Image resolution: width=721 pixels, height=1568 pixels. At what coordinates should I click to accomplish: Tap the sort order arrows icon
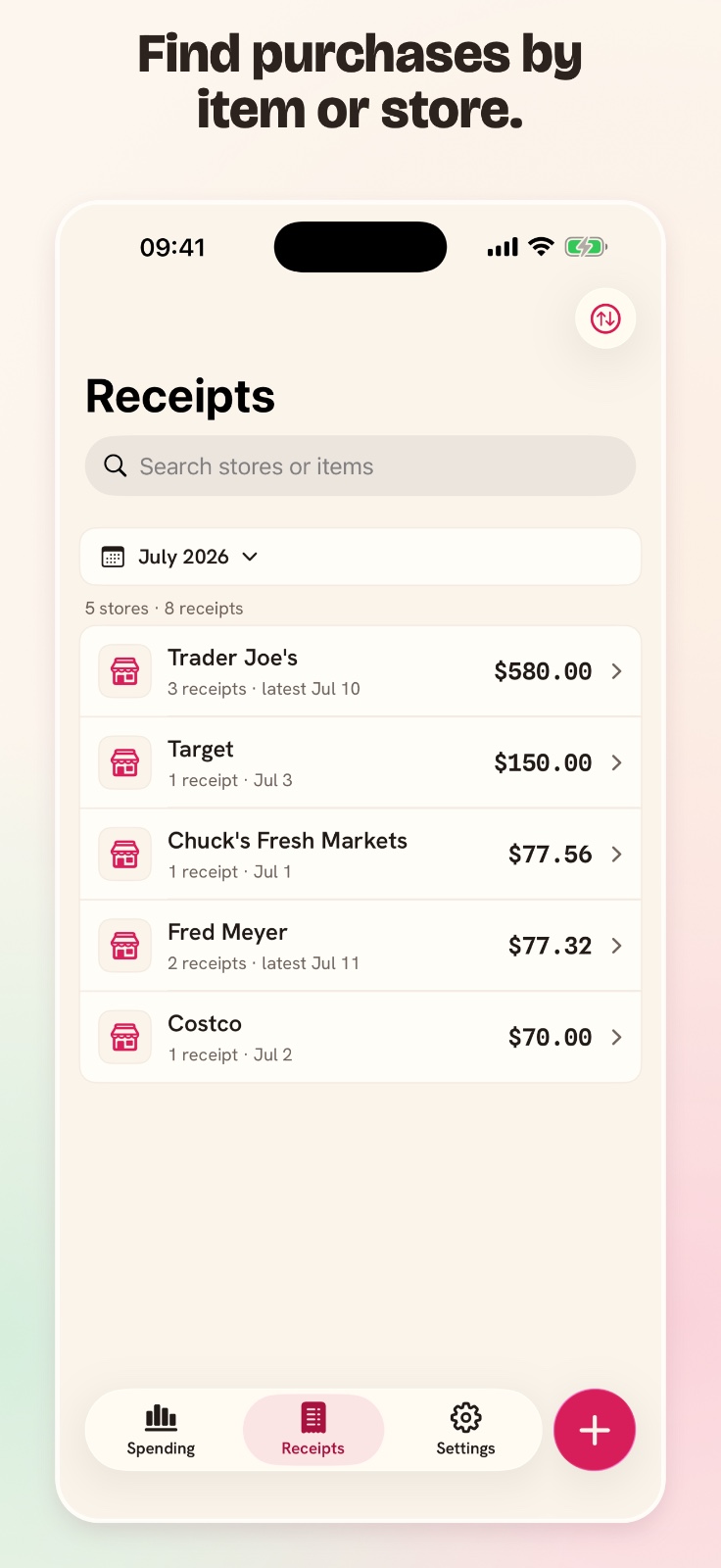[x=605, y=318]
